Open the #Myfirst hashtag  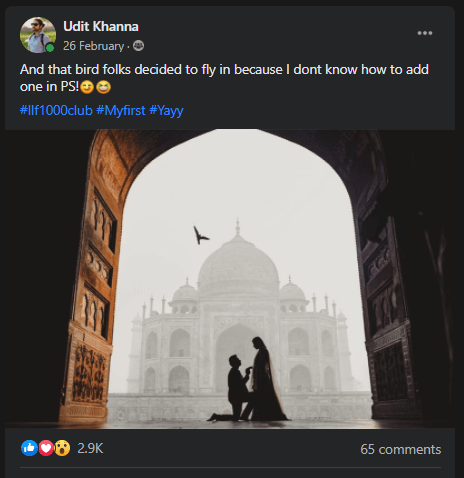(121, 110)
